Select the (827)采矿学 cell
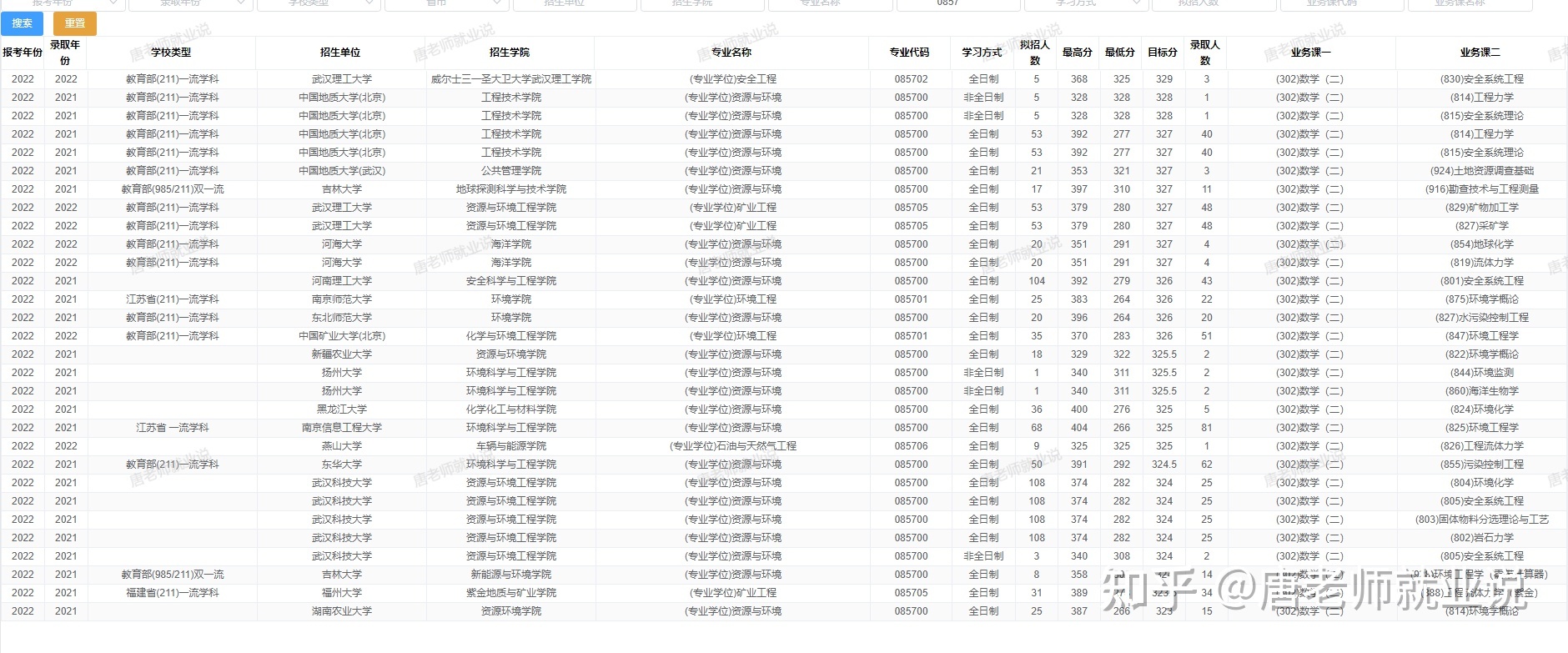 click(1482, 226)
